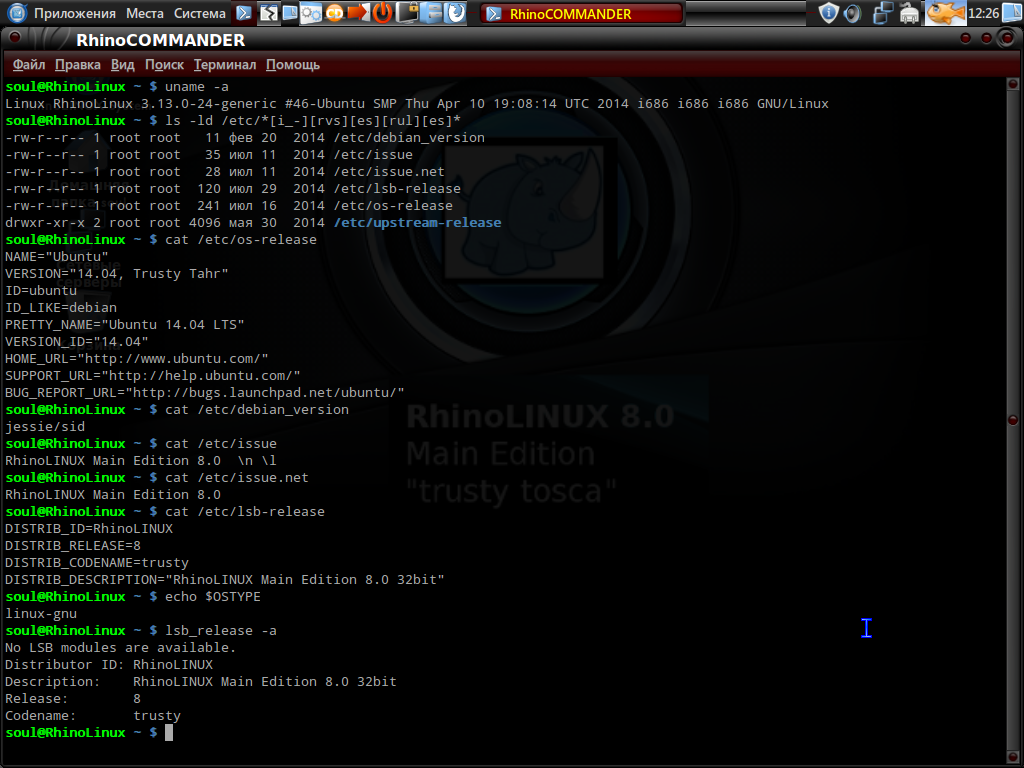
Task: Open the clock showing 12:26
Action: pyautogui.click(x=983, y=13)
